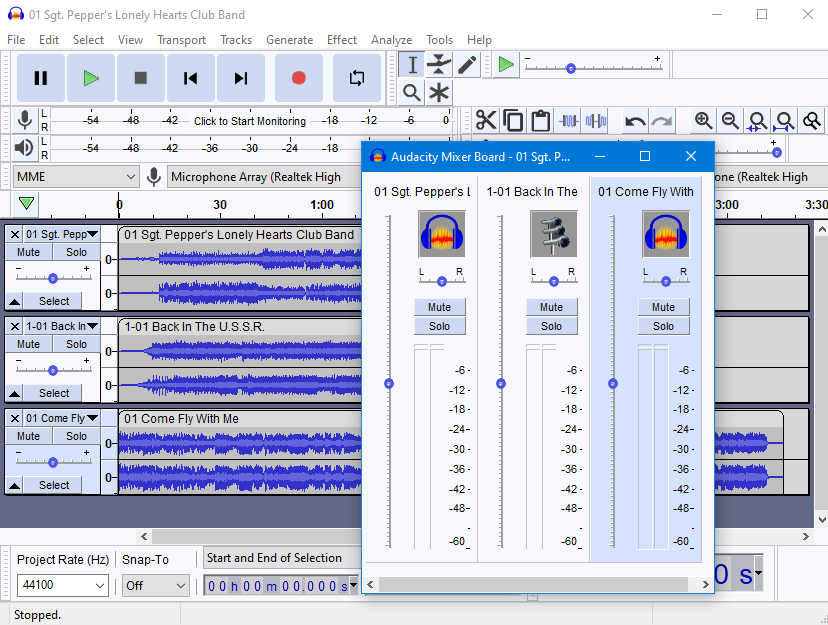Open the 1-01 Back In track dropdown menu
Image resolution: width=828 pixels, height=625 pixels.
(x=62, y=326)
